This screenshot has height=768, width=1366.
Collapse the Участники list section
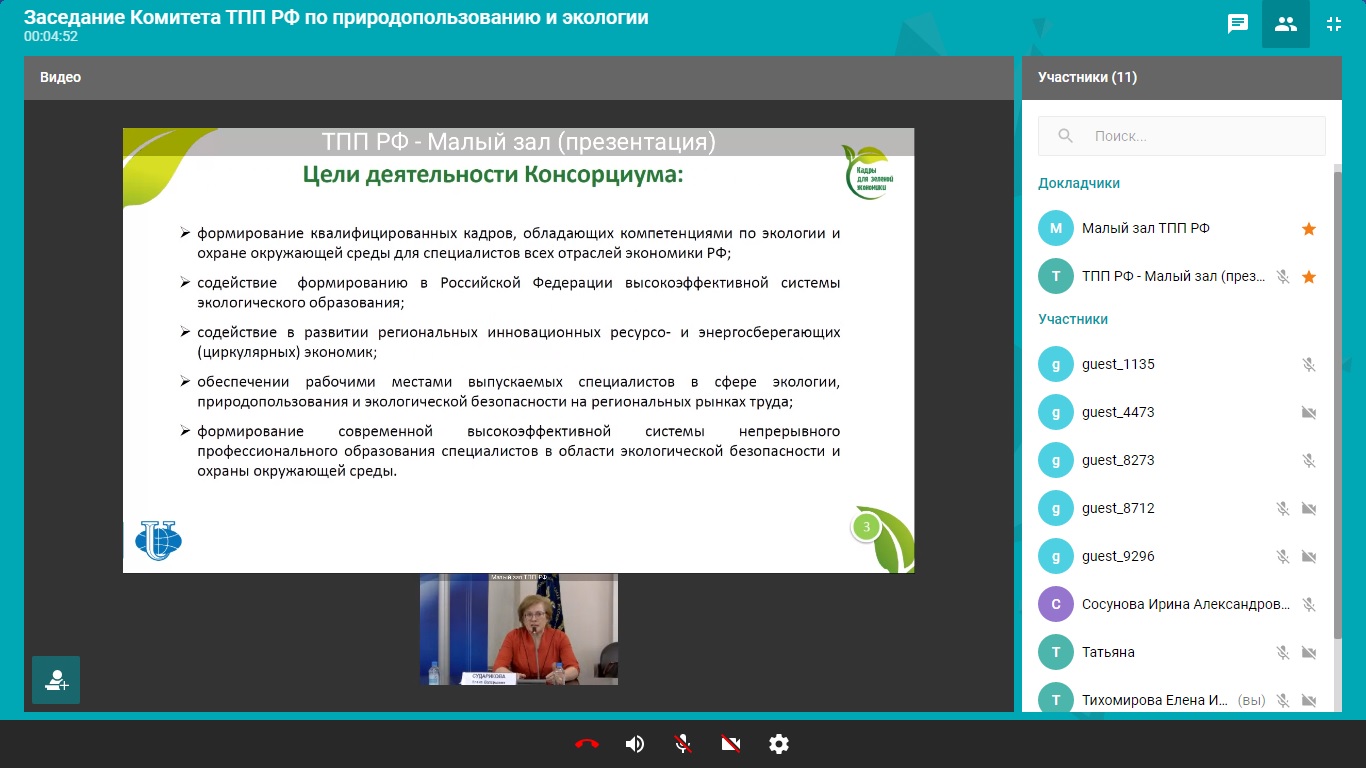click(x=1073, y=319)
